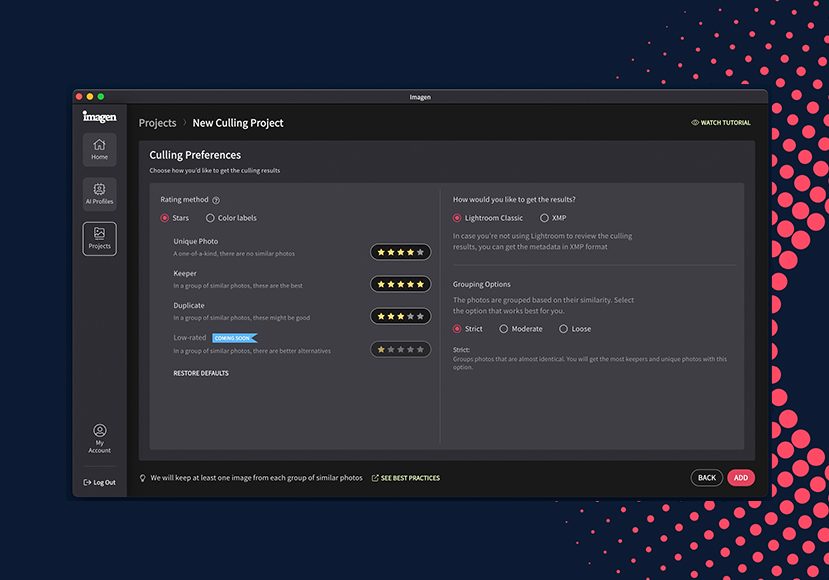
Task: Click the macOS yellow minimize button
Action: [x=90, y=96]
